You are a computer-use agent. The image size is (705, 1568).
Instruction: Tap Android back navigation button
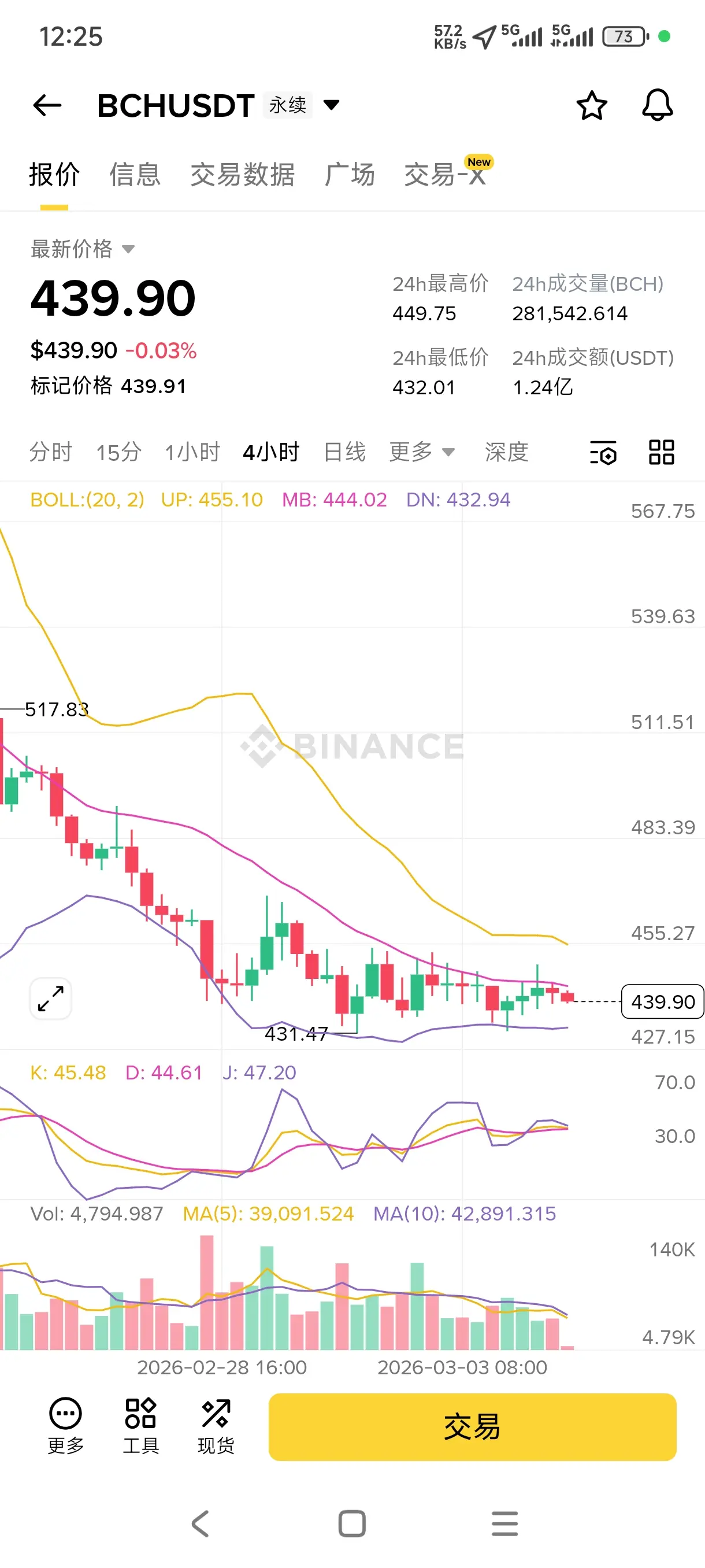click(200, 1523)
